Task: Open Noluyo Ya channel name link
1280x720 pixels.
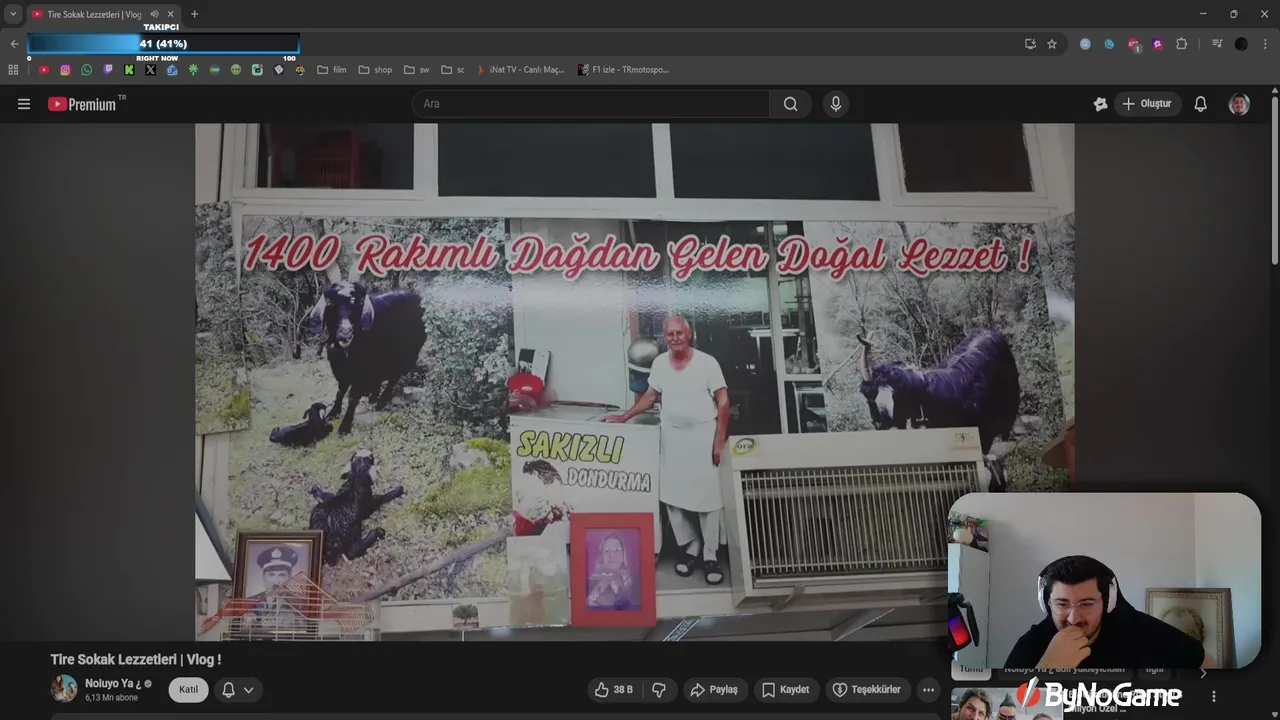Action: [114, 684]
